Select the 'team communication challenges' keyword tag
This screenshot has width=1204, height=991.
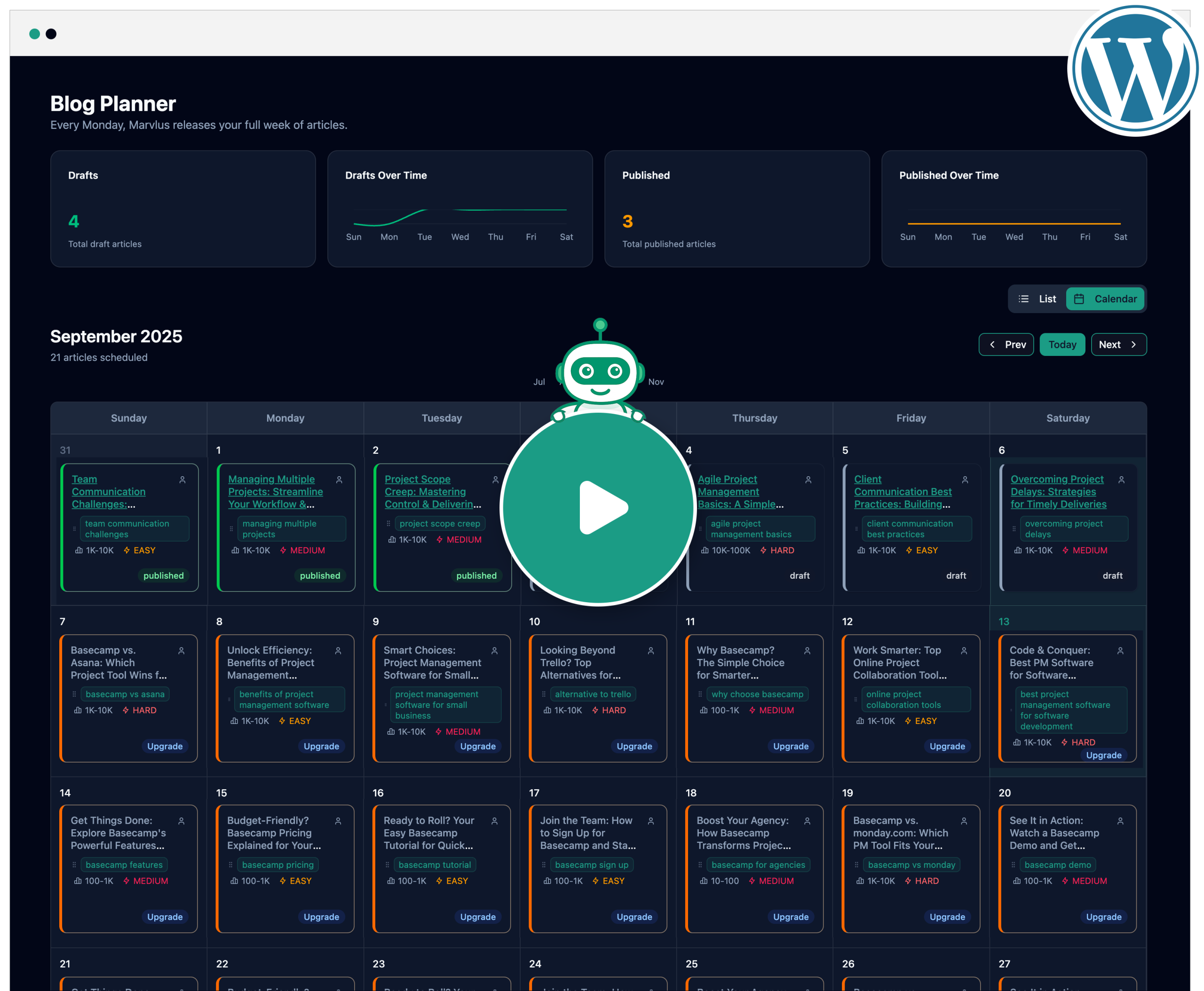pos(135,528)
